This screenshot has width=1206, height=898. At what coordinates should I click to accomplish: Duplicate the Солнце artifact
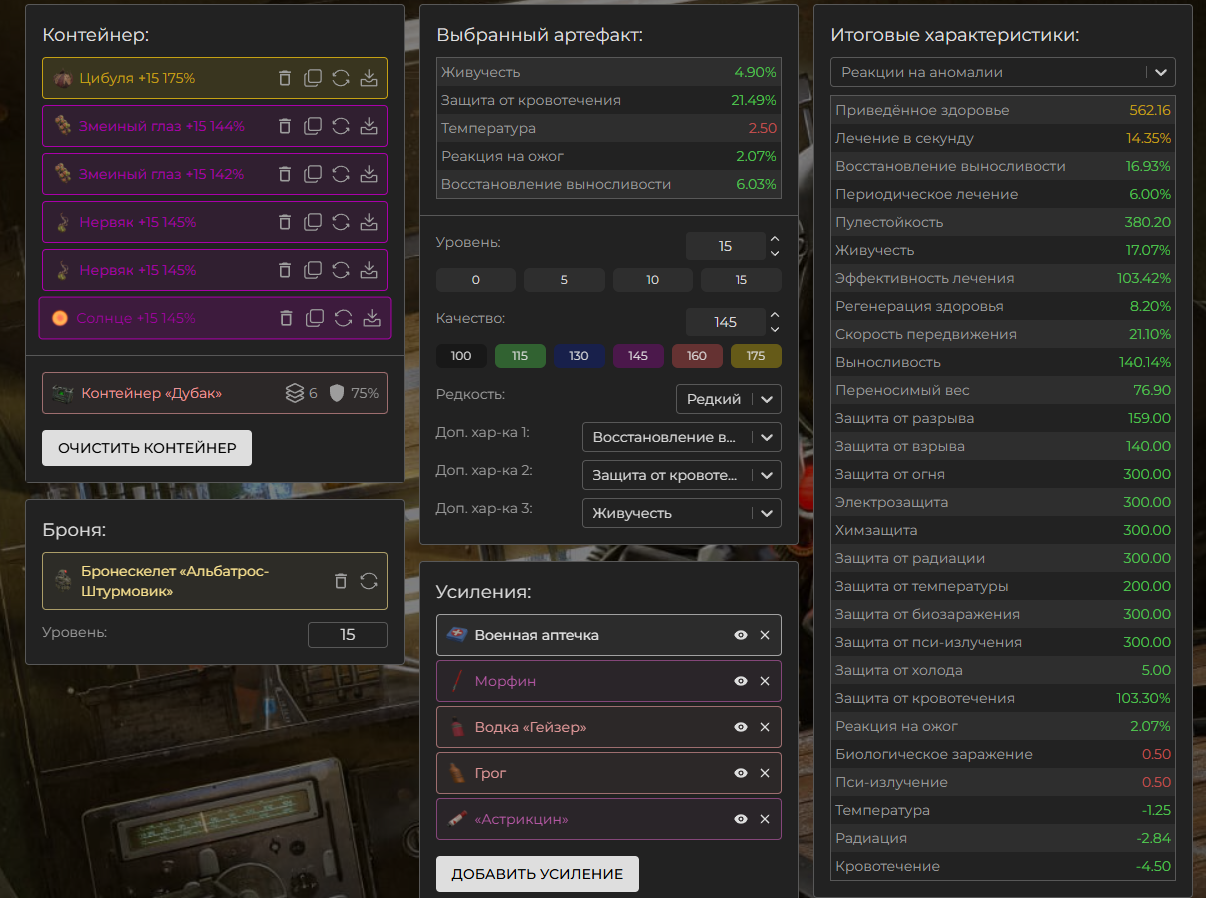(x=315, y=318)
